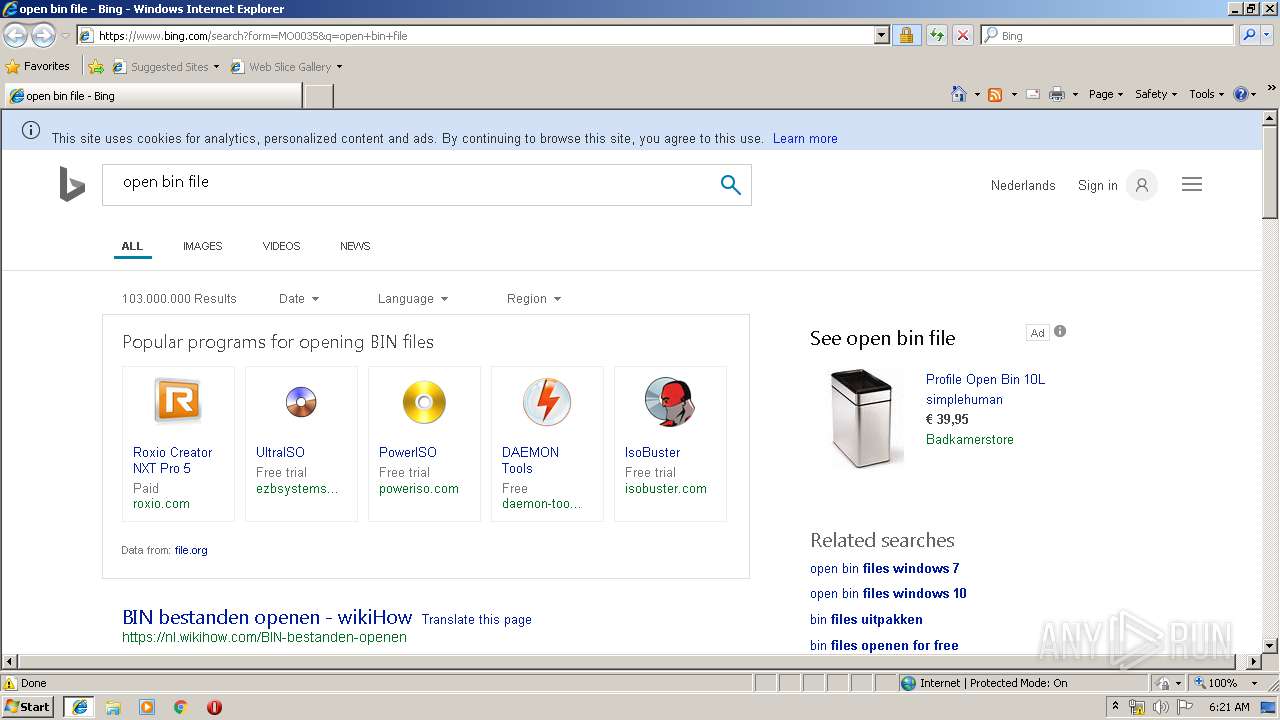1280x720 pixels.
Task: Click the red Stop loading icon
Action: [x=962, y=35]
